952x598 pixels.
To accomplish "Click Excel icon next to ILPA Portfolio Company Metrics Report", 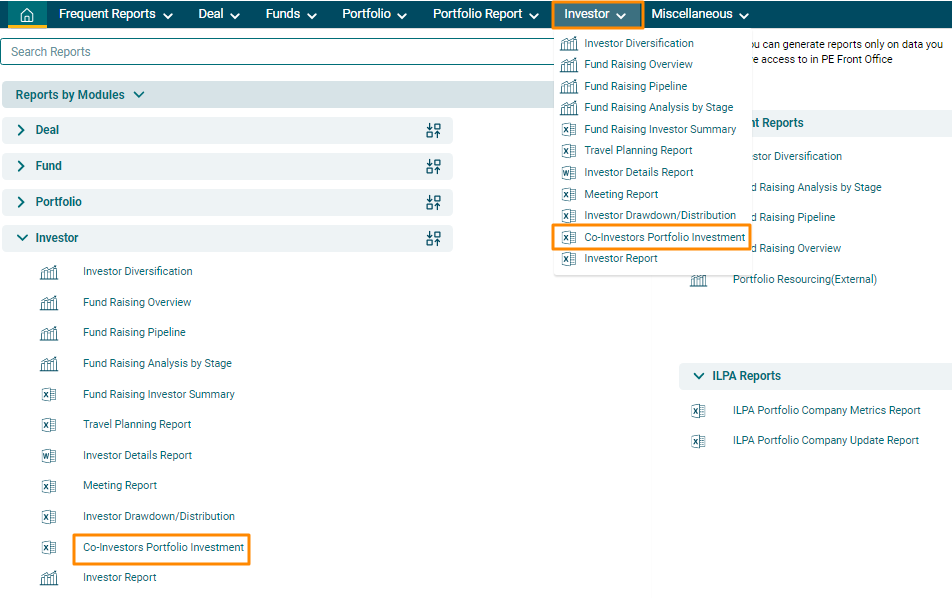I will tap(698, 411).
